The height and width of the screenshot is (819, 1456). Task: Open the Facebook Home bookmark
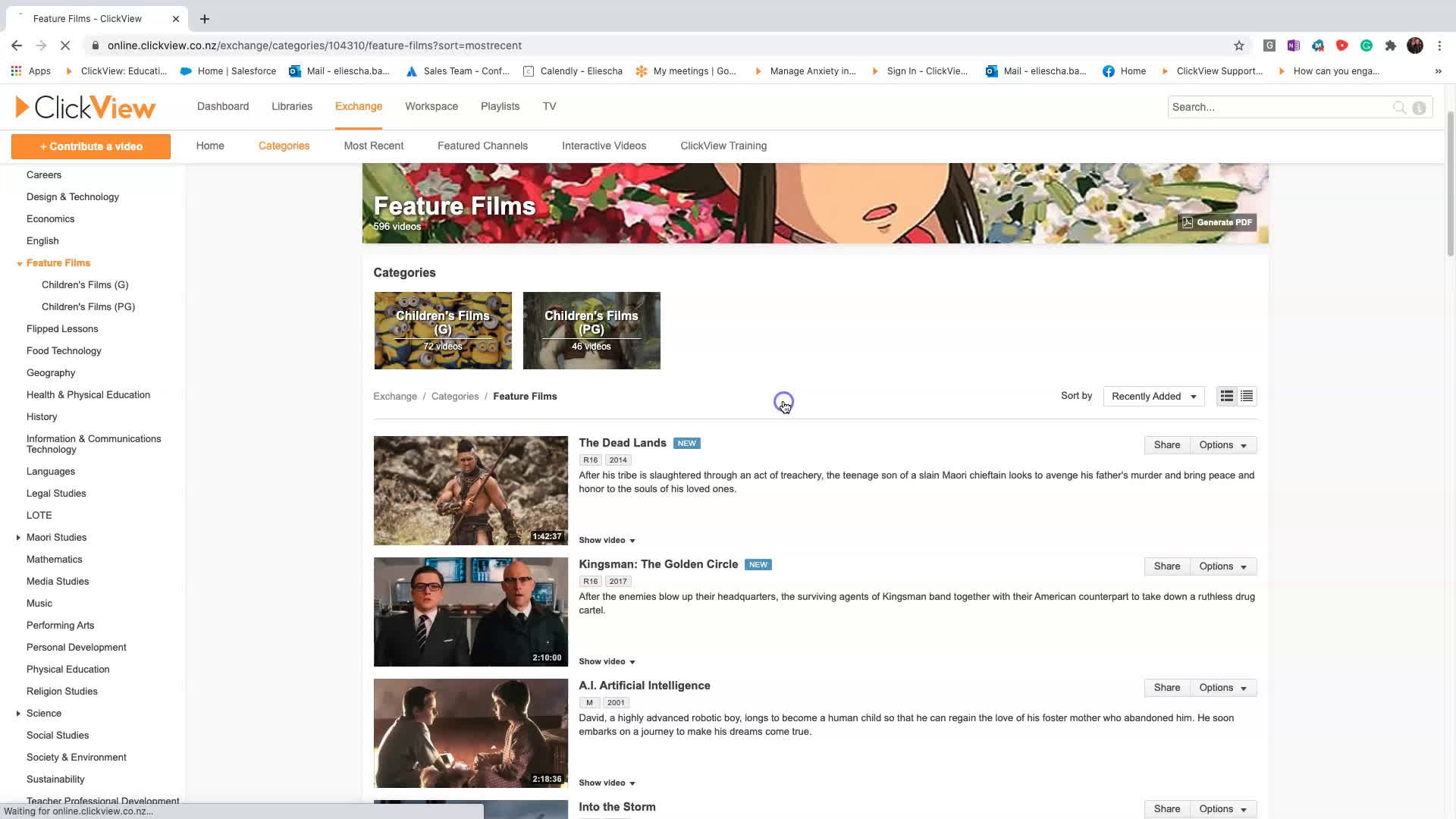pos(1124,71)
